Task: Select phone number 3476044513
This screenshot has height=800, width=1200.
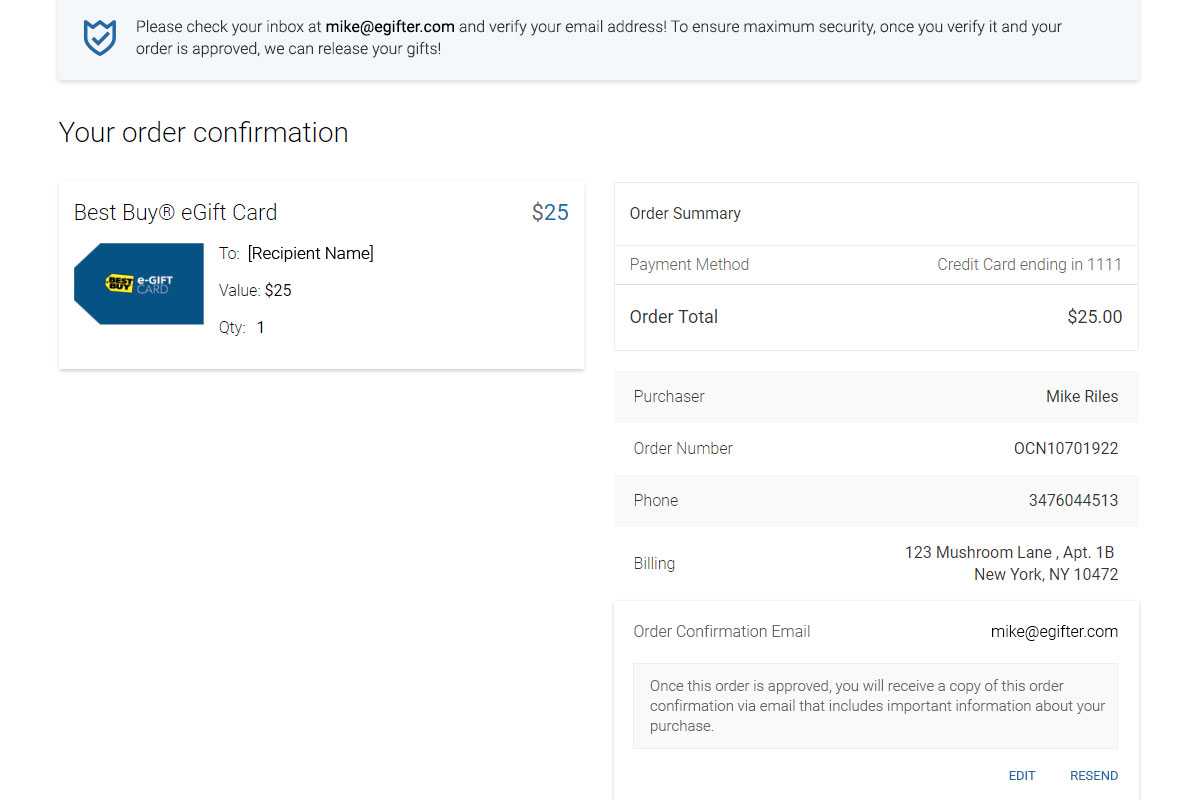Action: pyautogui.click(x=1073, y=501)
